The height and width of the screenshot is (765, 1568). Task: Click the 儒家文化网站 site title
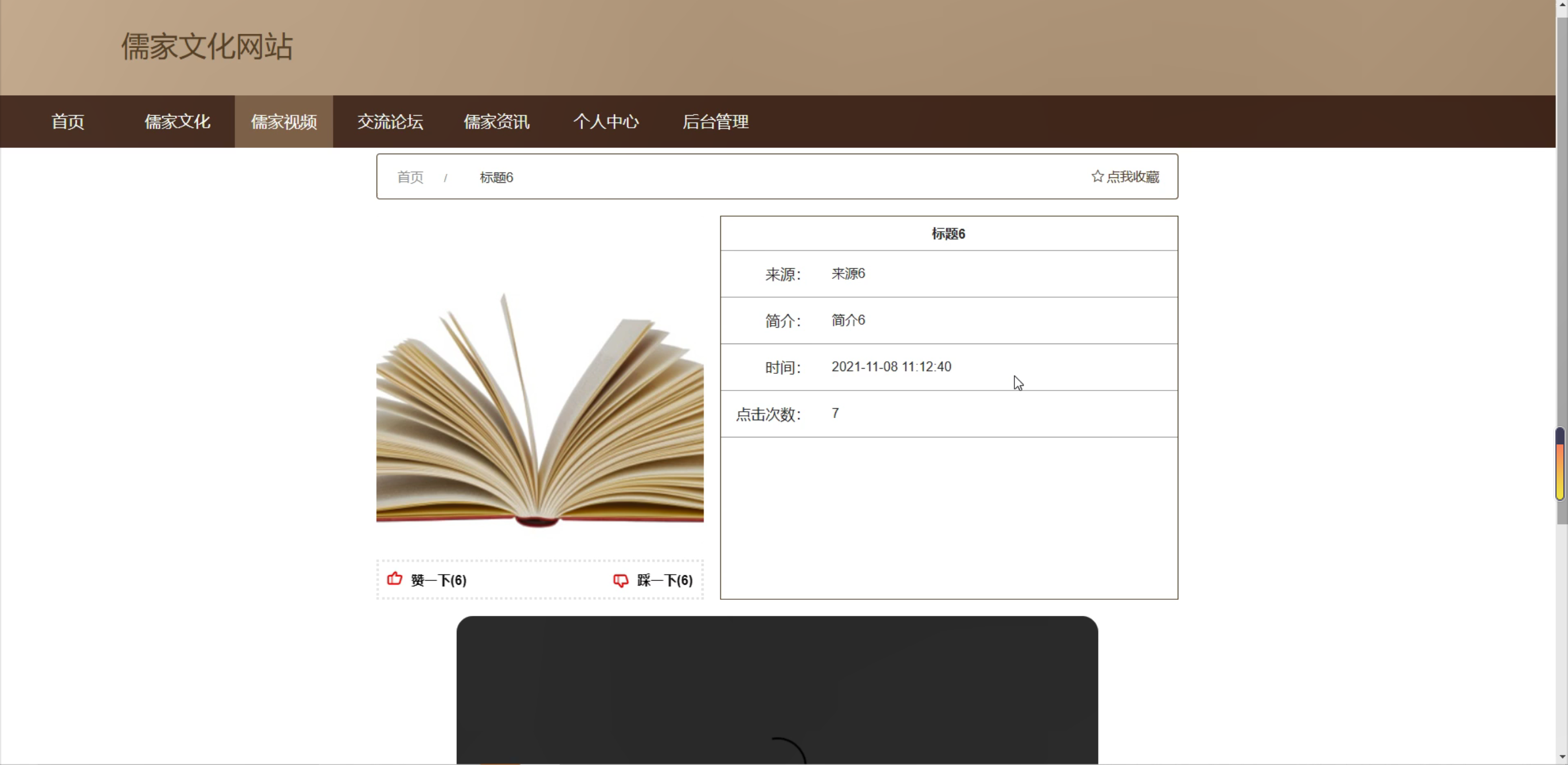[x=207, y=47]
